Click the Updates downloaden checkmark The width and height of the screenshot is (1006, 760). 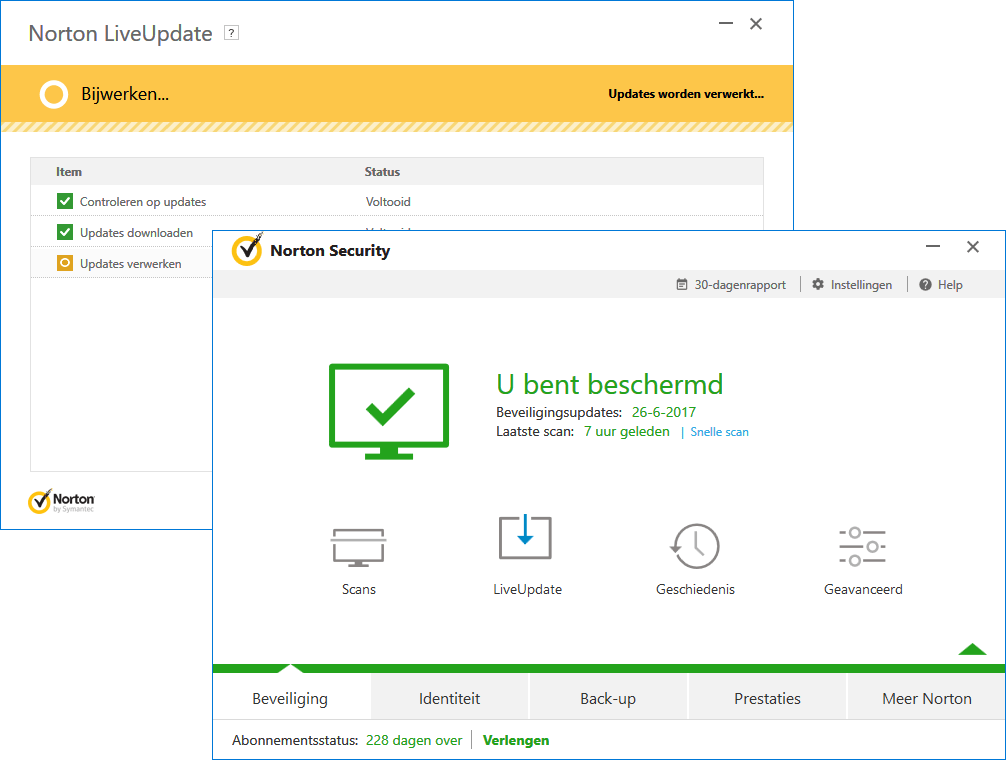(x=65, y=232)
